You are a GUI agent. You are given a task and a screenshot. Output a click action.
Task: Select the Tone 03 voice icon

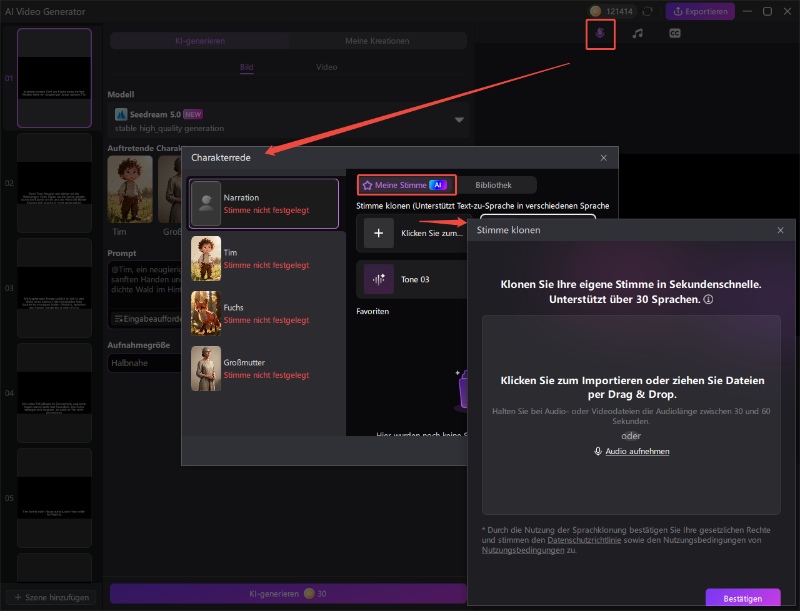coord(378,279)
